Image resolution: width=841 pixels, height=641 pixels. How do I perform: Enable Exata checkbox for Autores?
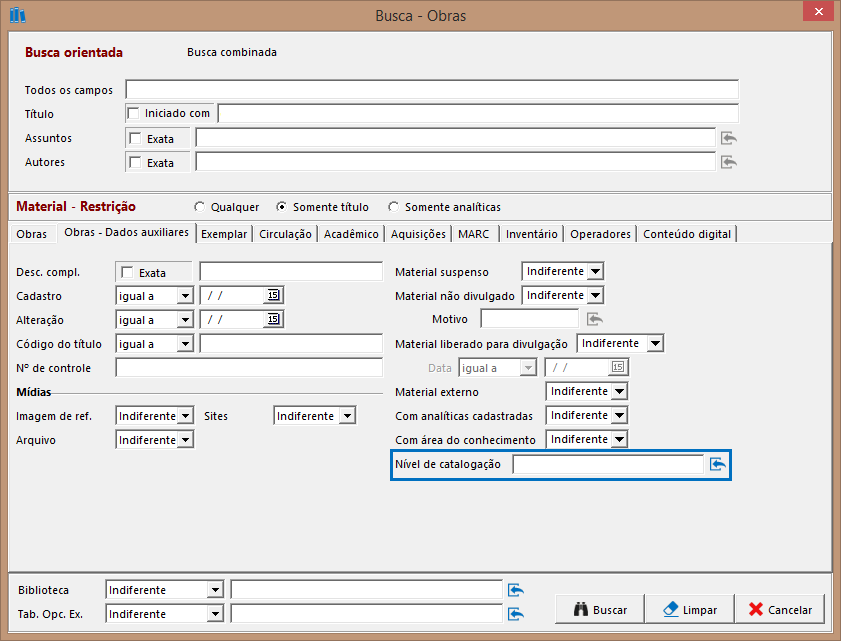(135, 163)
